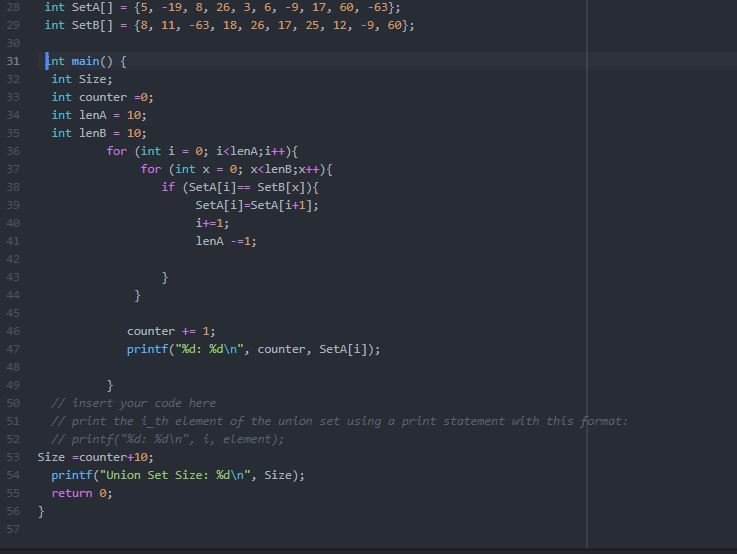Click the inner 'for' keyword on line 37
Screen dimensions: 737x554
coord(151,169)
